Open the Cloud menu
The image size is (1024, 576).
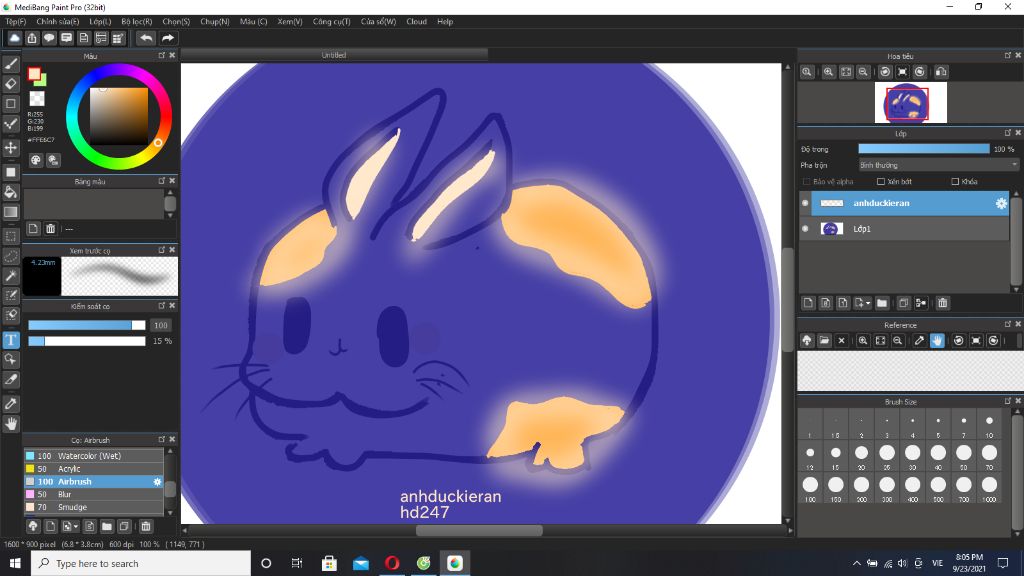pyautogui.click(x=417, y=22)
